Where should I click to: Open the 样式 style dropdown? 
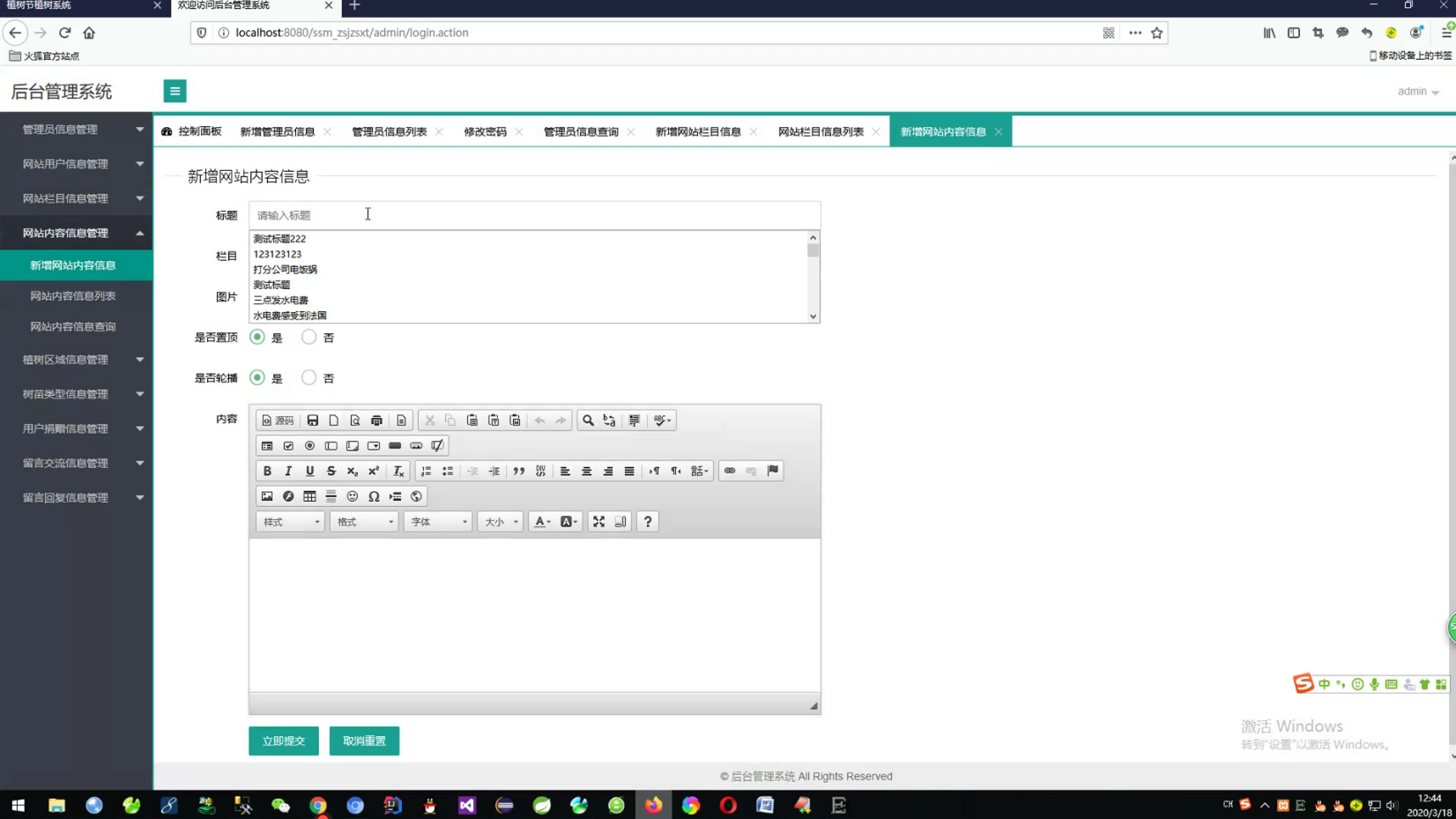click(290, 522)
